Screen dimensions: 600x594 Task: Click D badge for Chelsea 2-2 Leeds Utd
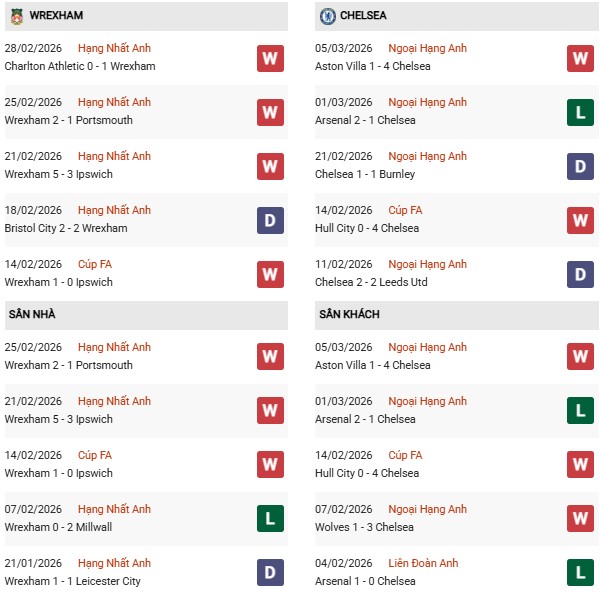pyautogui.click(x=580, y=274)
